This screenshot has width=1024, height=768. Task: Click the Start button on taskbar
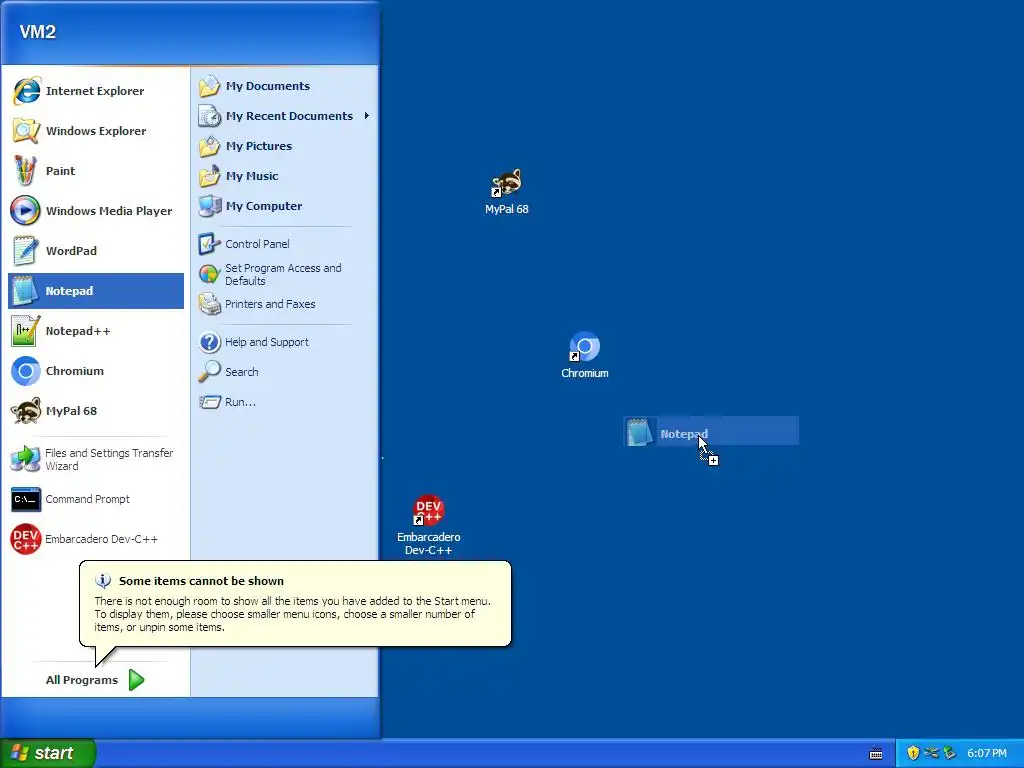[48, 753]
